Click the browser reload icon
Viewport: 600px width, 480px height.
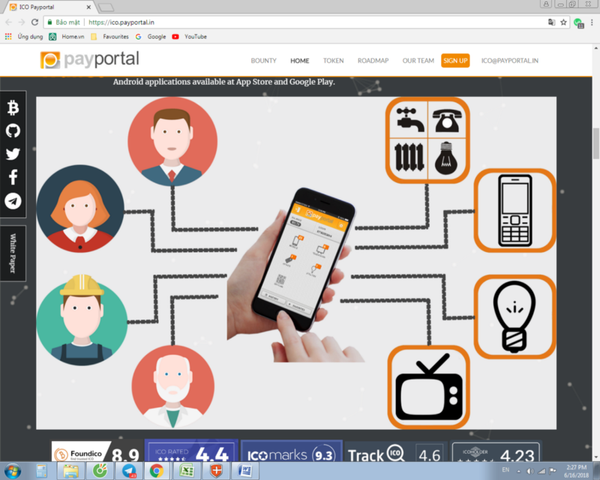click(x=35, y=22)
